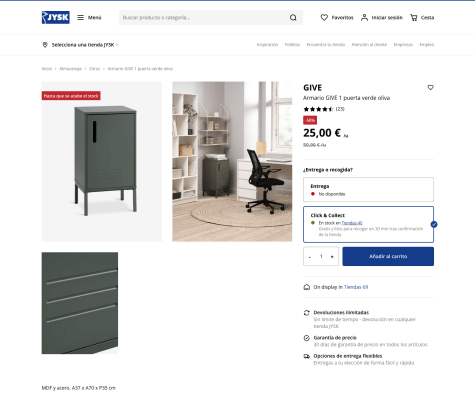Open the hamburger Menú icon
Viewport: 475px width, 402px height.
coord(80,17)
